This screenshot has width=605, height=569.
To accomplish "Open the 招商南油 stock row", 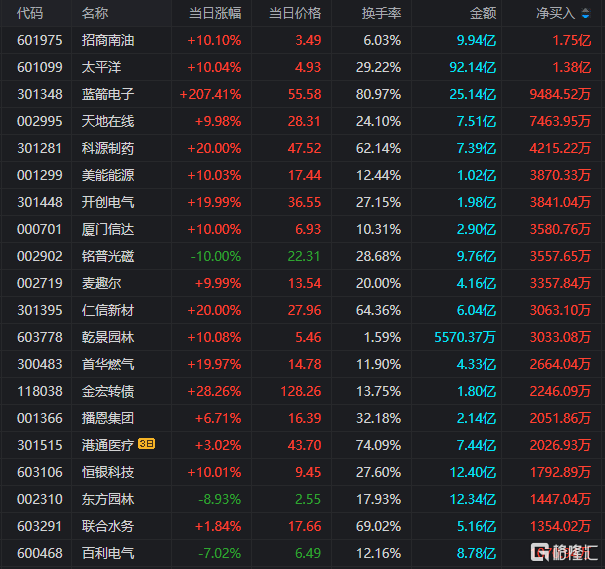I will pyautogui.click(x=302, y=40).
